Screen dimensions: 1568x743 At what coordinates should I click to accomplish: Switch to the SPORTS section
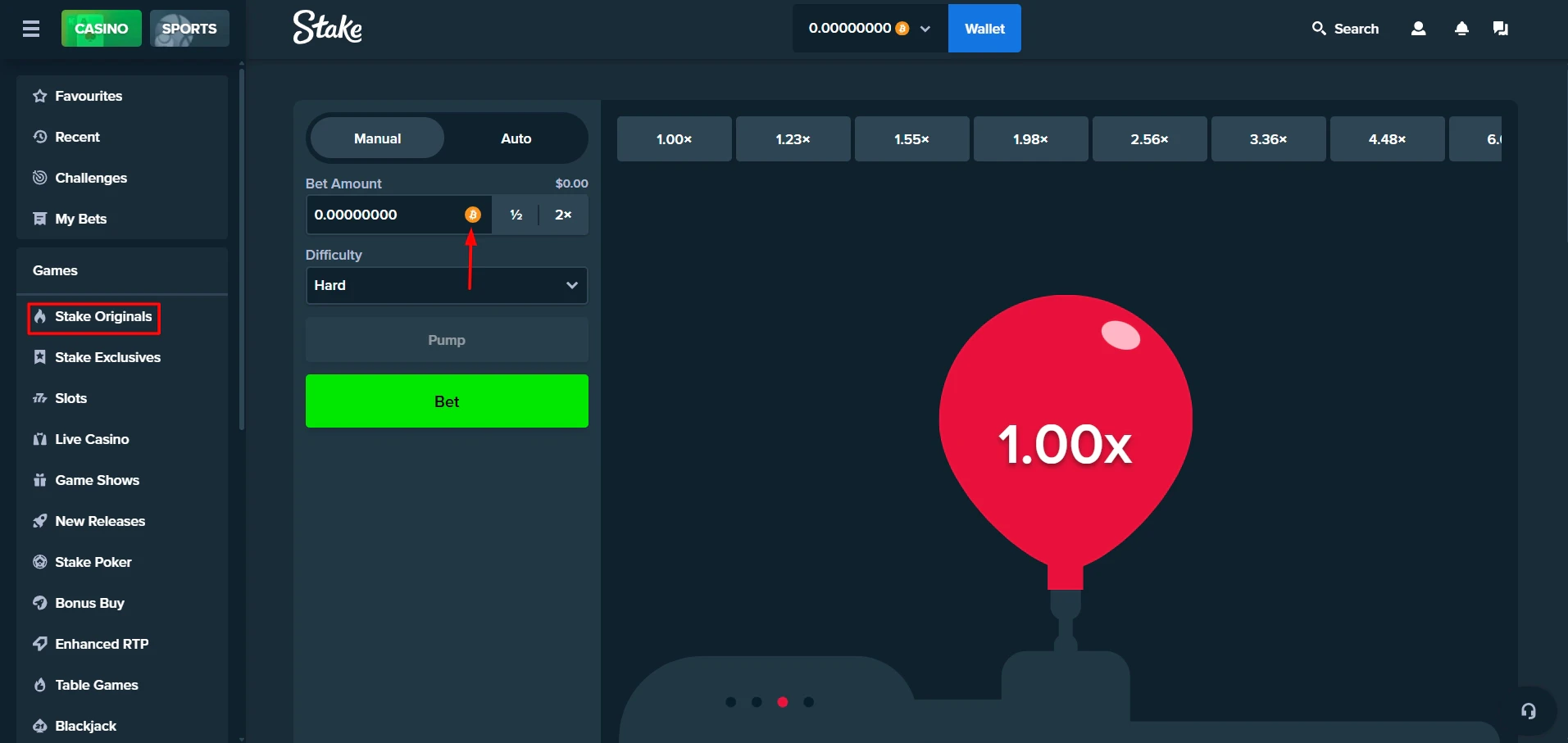click(x=189, y=29)
